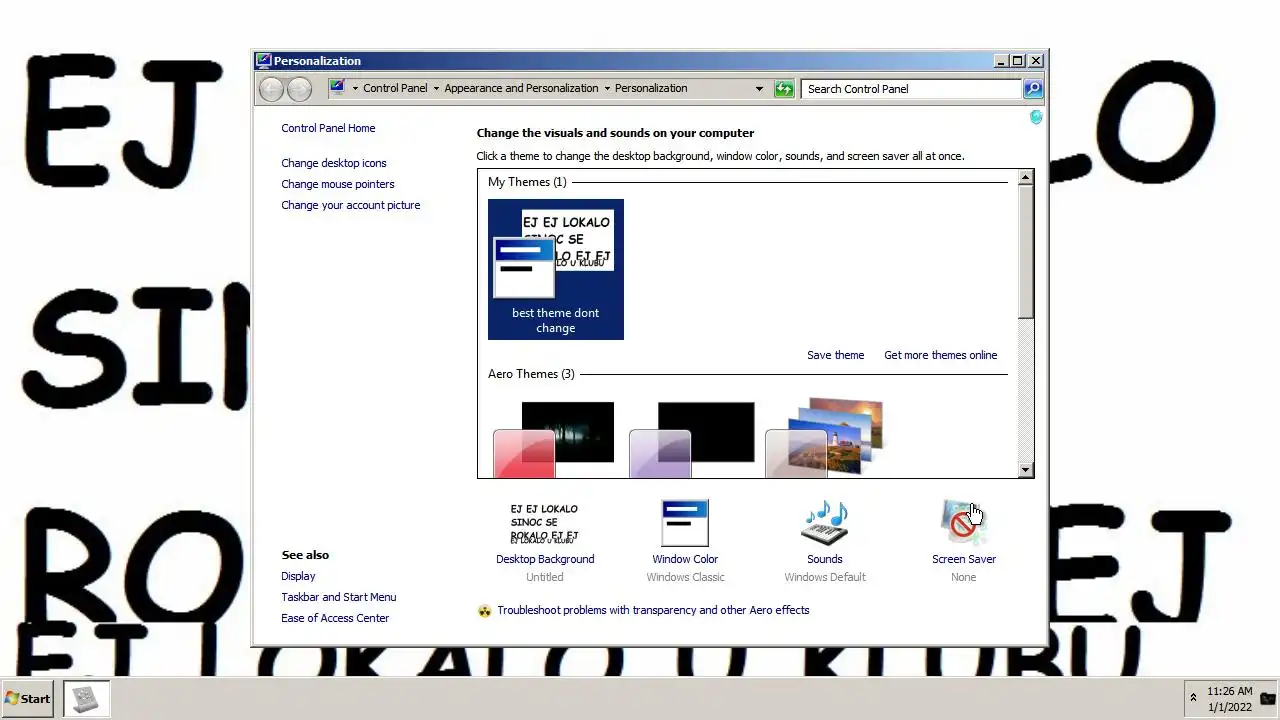Click Personalization breadcrumb
Image resolution: width=1280 pixels, height=720 pixels.
coord(651,88)
